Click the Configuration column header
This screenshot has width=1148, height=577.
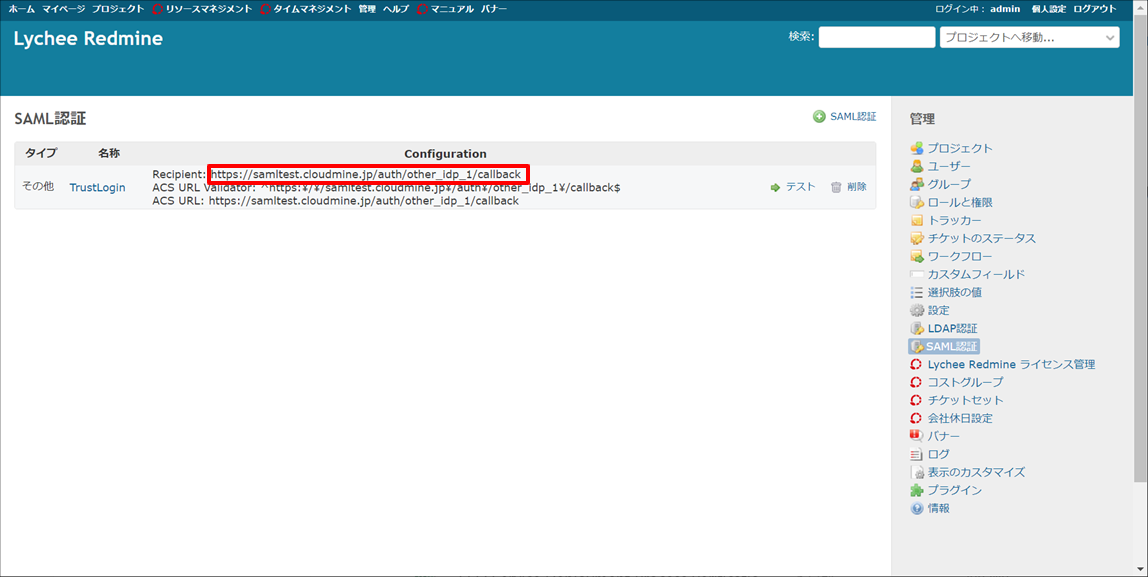pos(445,154)
